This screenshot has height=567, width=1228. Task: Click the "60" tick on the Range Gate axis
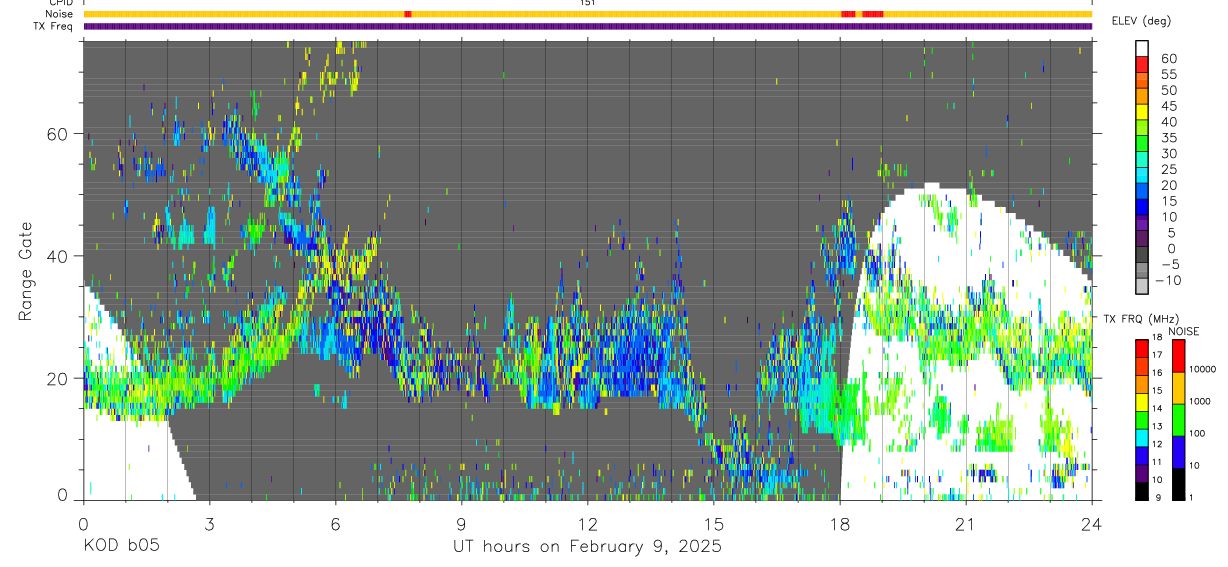point(56,134)
